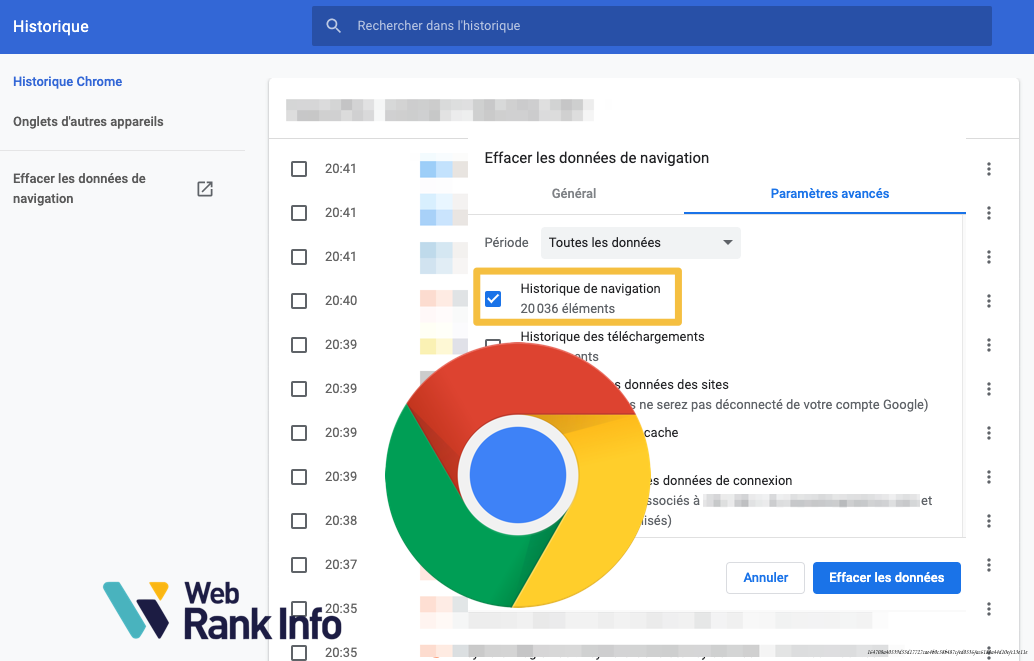
Task: Open the Période dropdown showing Toutes les données
Action: 640,243
